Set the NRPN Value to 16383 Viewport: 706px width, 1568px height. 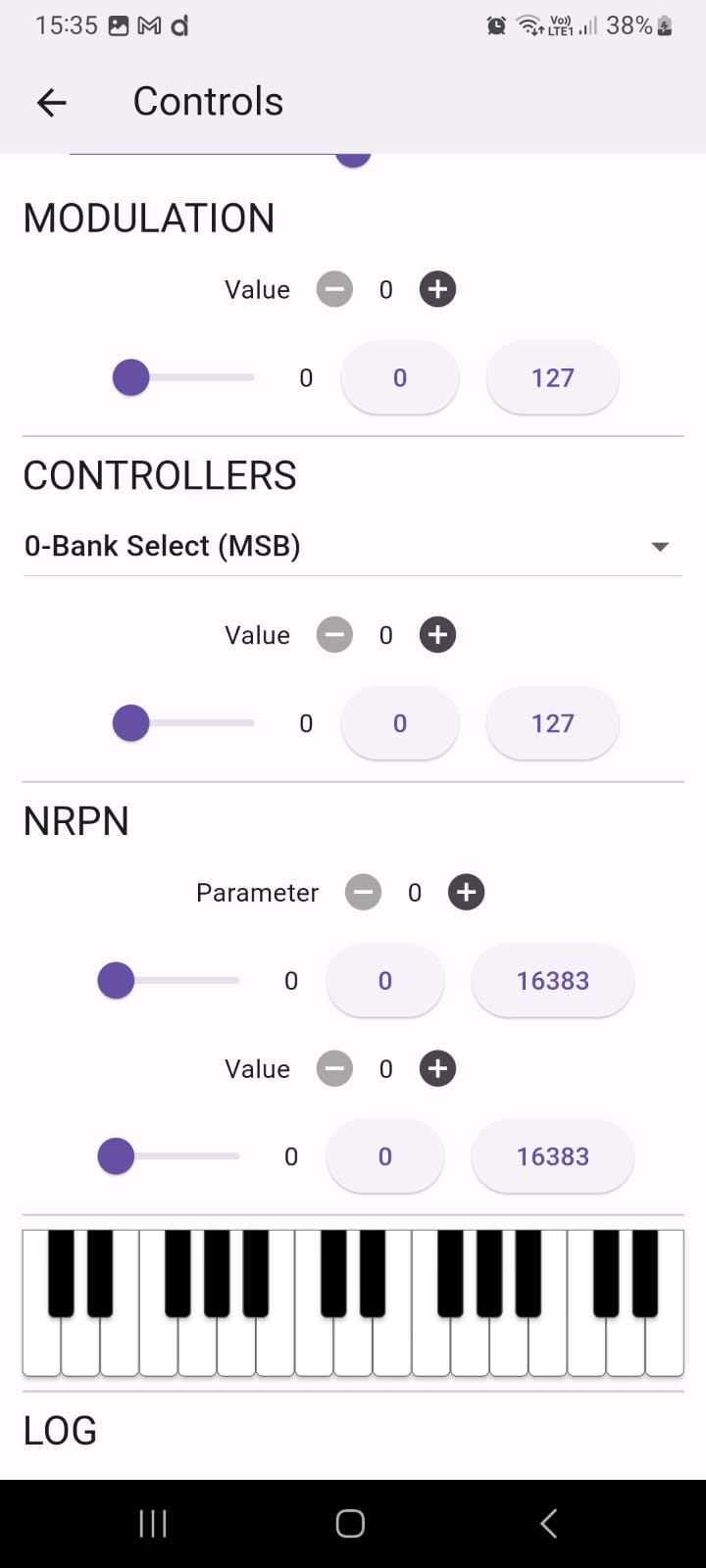pyautogui.click(x=552, y=1156)
